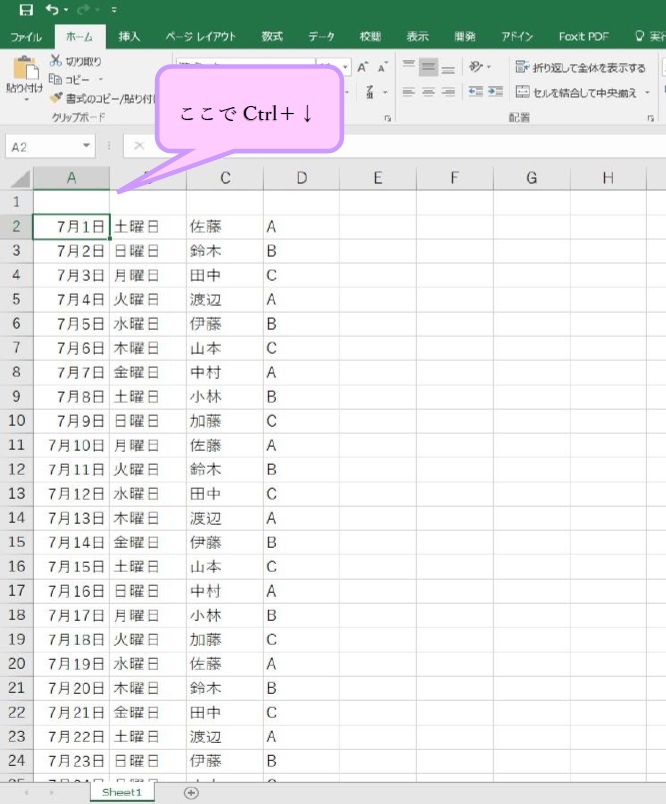The image size is (666, 804).
Task: Click the Save icon in title bar
Action: [x=26, y=9]
